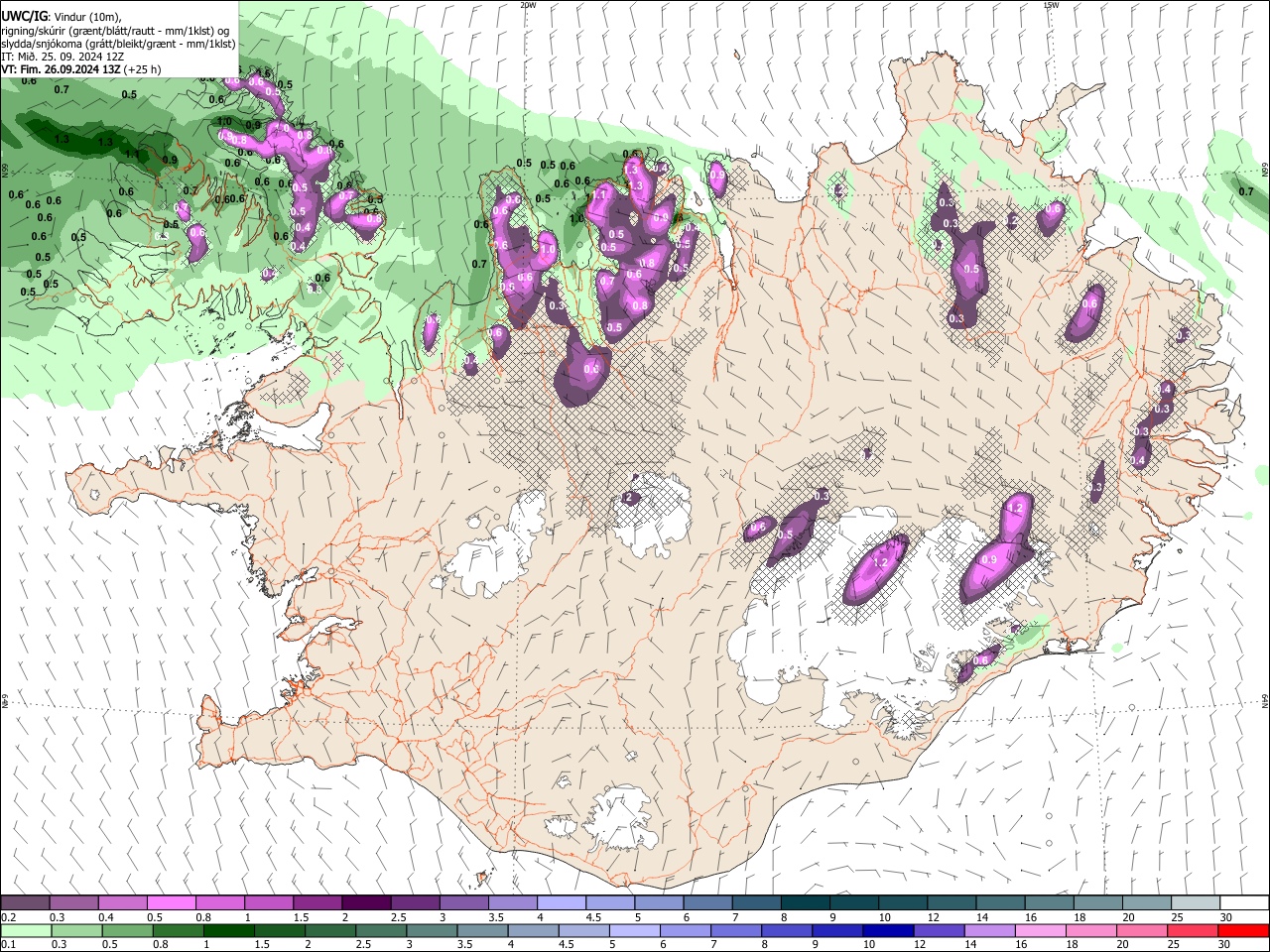Viewport: 1270px width, 952px height.
Task: Click the top-row white 30 swatch
Action: [x=1243, y=903]
